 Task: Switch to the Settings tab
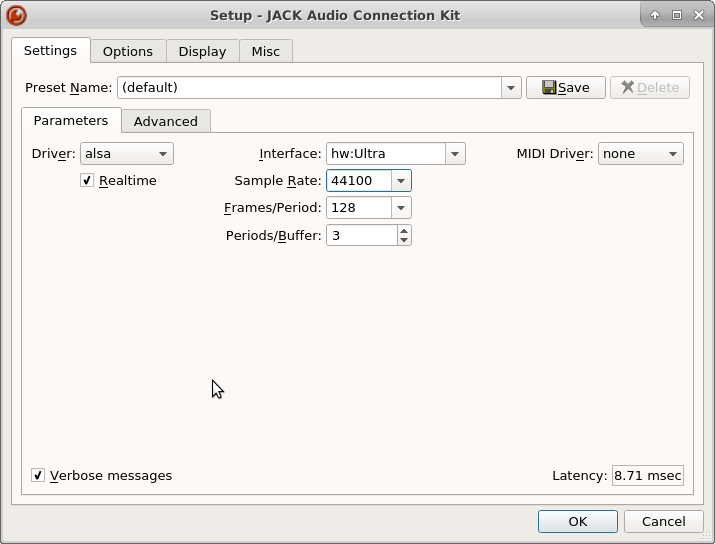[x=51, y=50]
